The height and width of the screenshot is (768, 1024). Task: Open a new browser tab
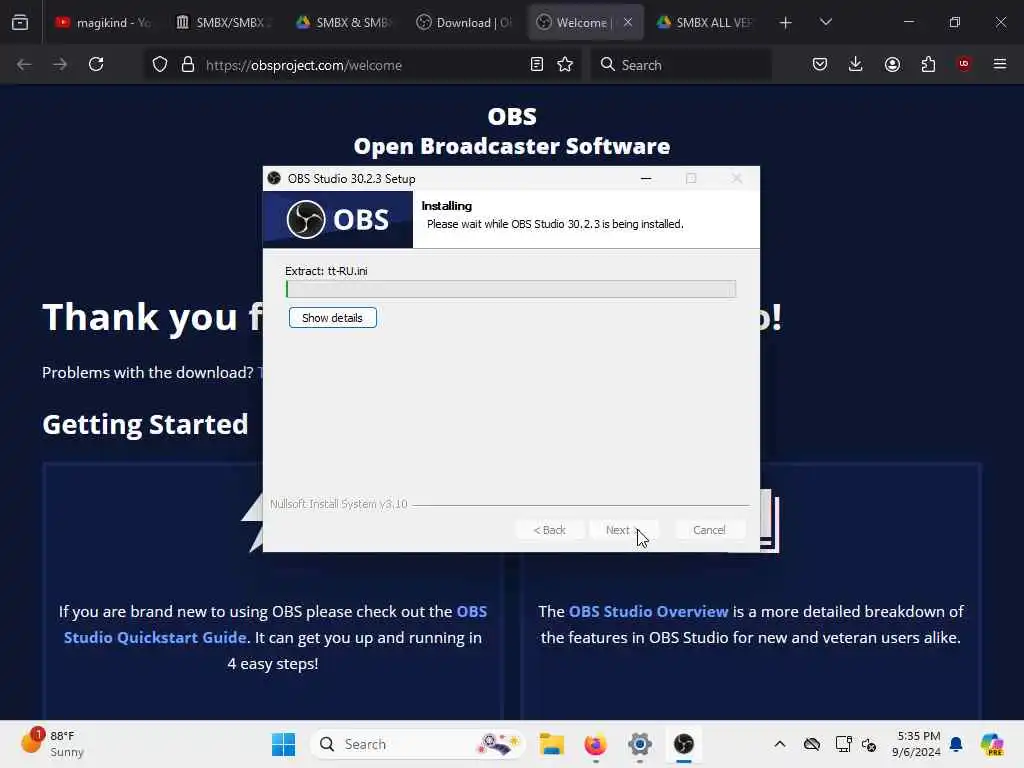click(786, 22)
